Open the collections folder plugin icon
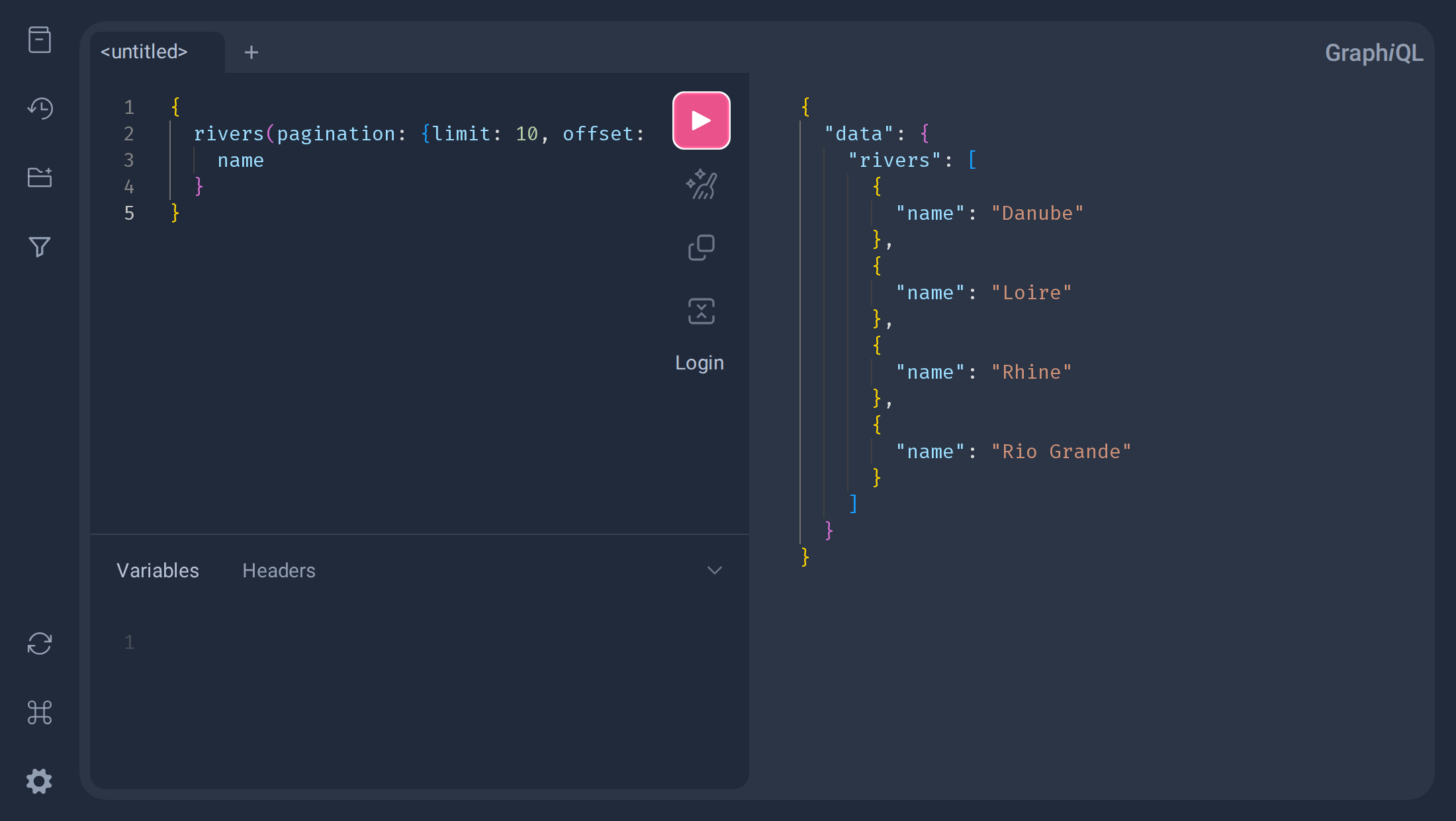Image resolution: width=1456 pixels, height=821 pixels. pyautogui.click(x=40, y=177)
